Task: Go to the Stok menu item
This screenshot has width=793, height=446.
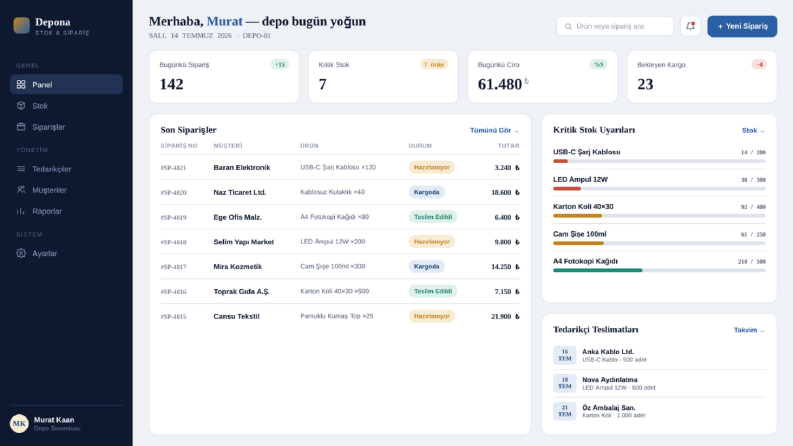Action: (66, 106)
